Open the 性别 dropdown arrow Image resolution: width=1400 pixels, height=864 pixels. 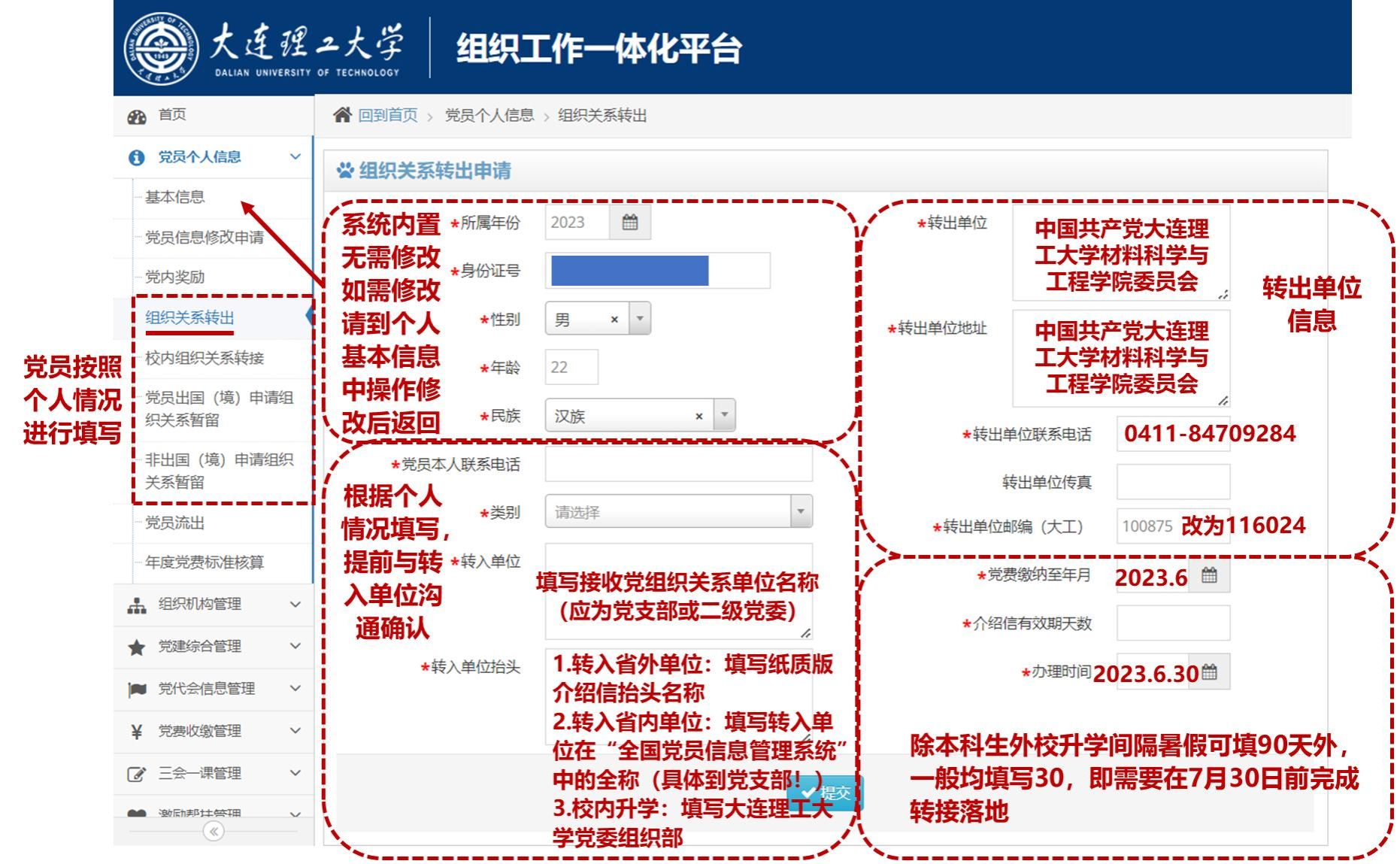640,319
